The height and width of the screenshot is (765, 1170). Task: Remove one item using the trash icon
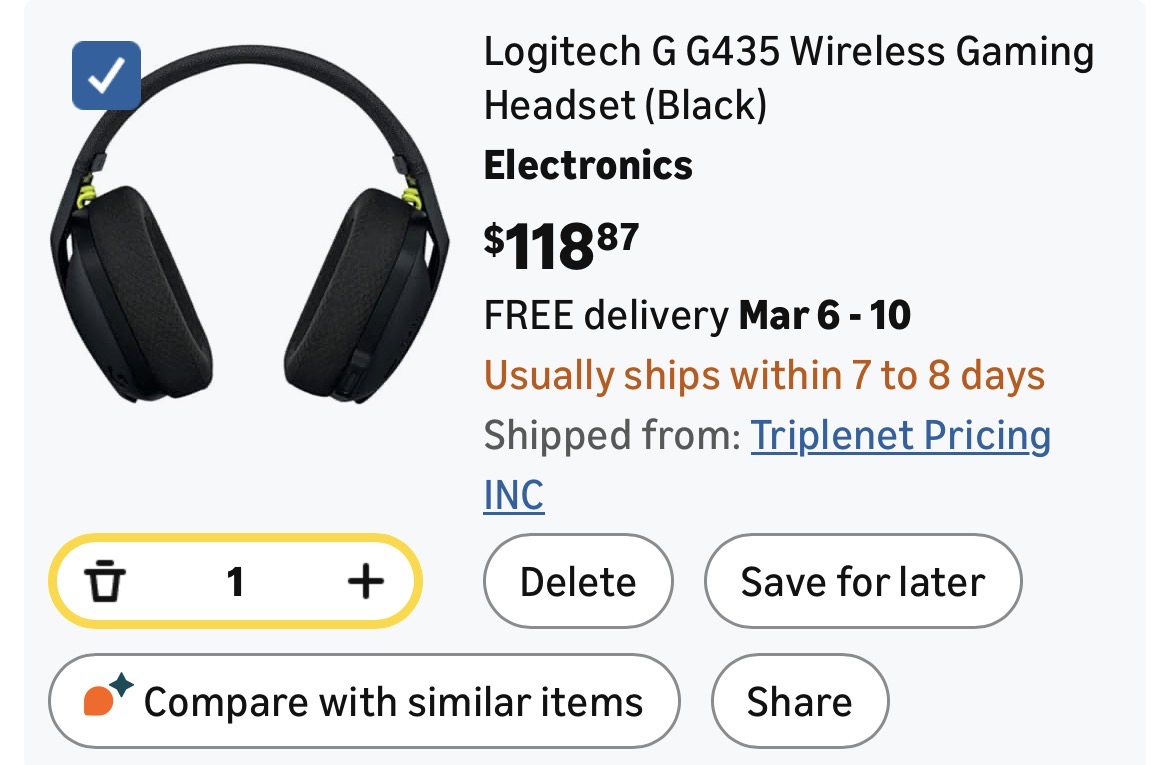[105, 581]
